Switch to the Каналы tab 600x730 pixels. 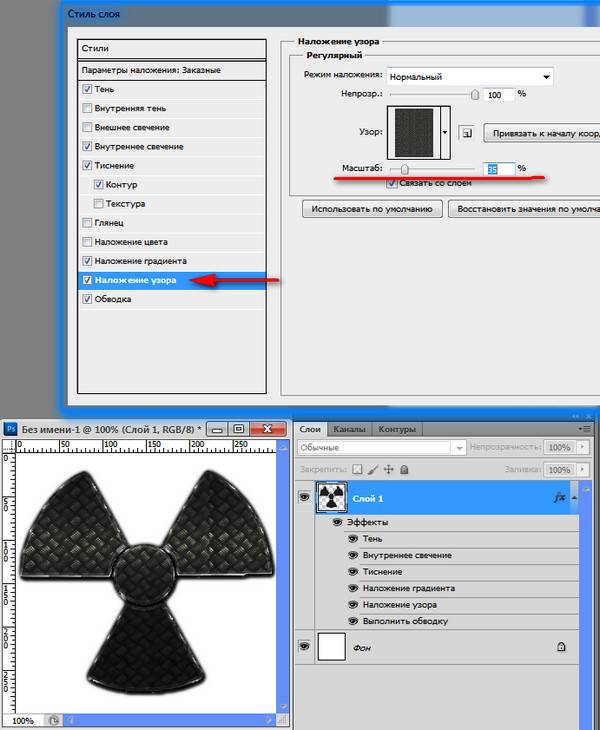coord(349,429)
